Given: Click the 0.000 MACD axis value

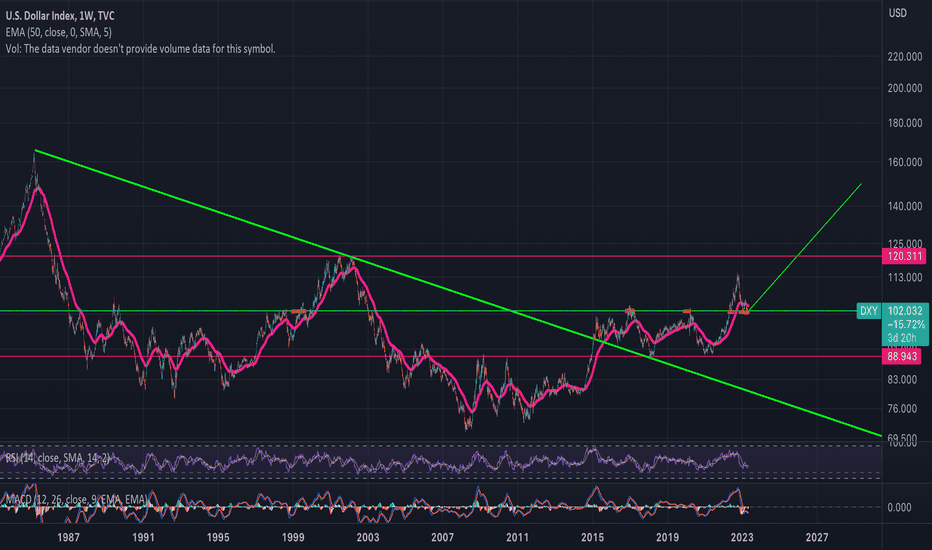Looking at the screenshot, I should click(x=899, y=507).
